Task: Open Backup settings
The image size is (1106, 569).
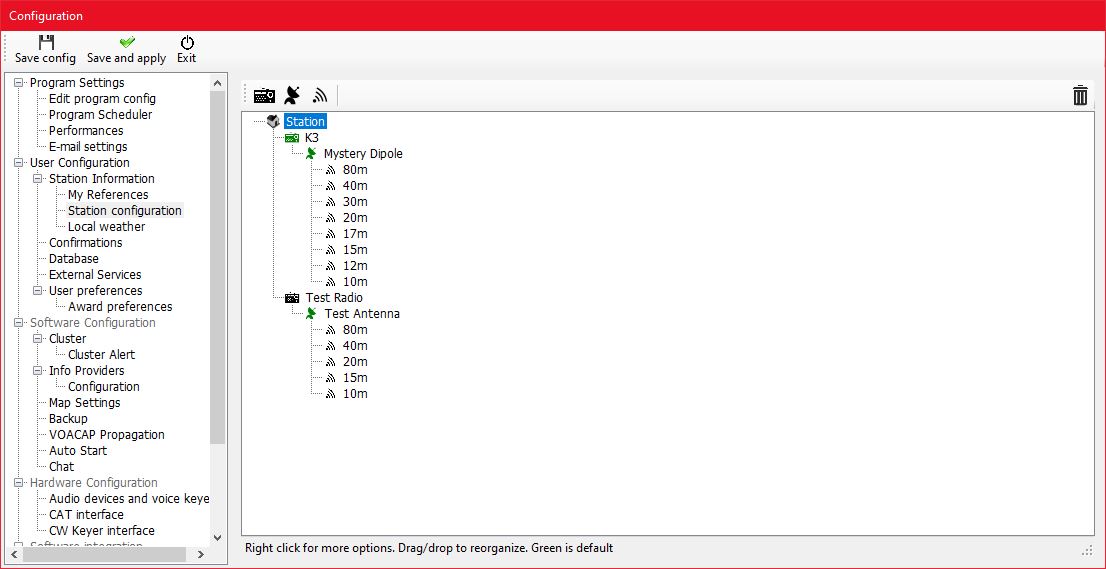Action: click(x=68, y=418)
